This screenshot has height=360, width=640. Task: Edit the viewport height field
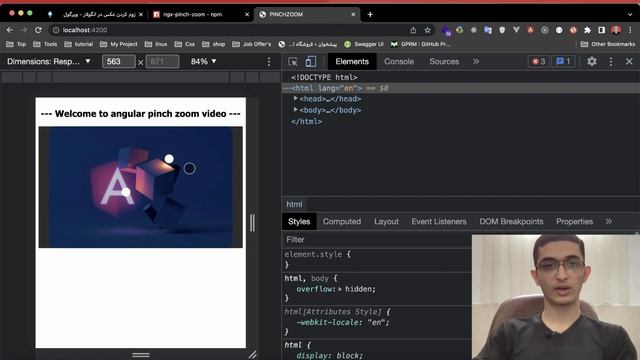[x=162, y=62]
